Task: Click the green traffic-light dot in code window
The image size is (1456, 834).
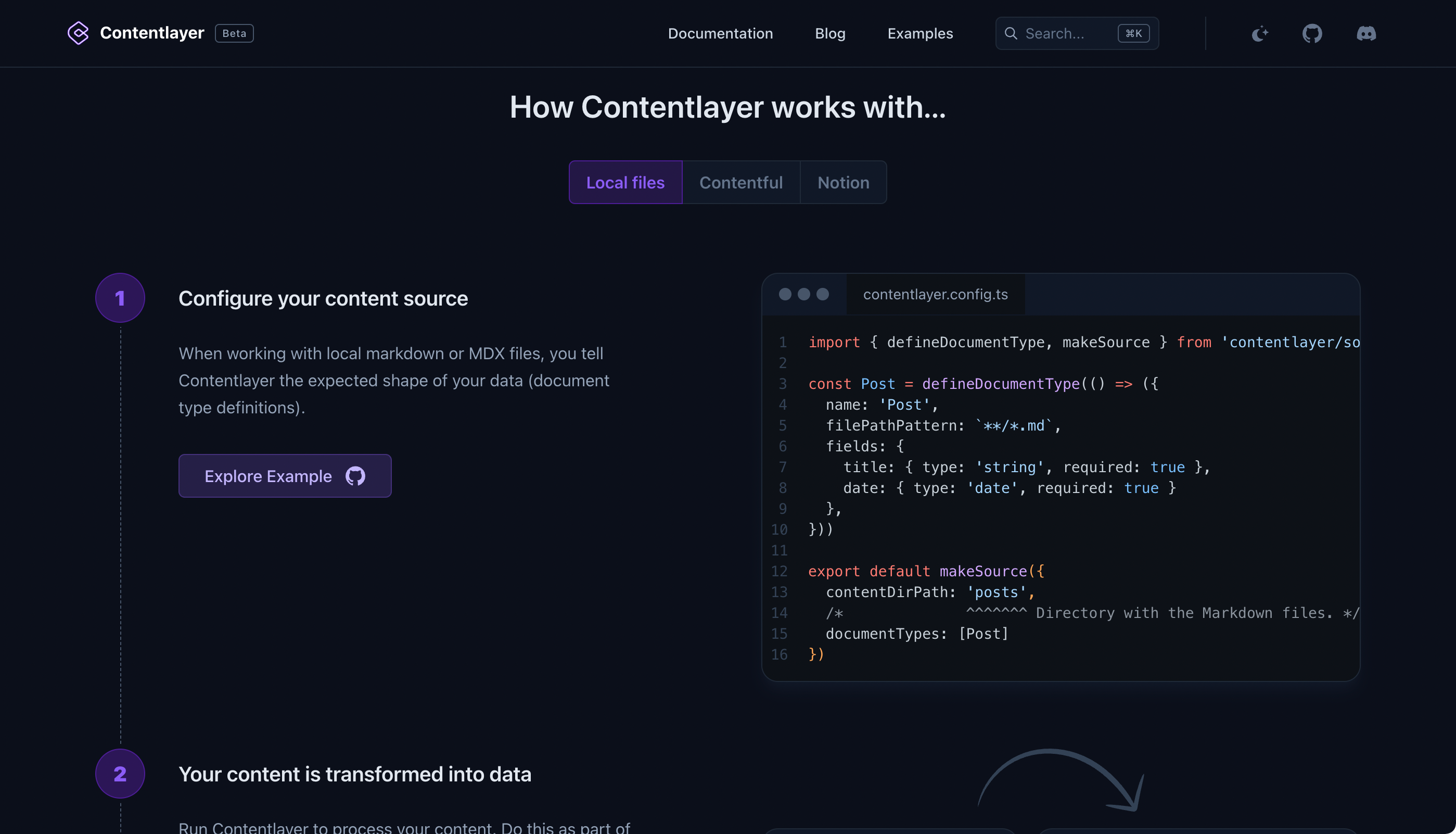Action: tap(822, 294)
